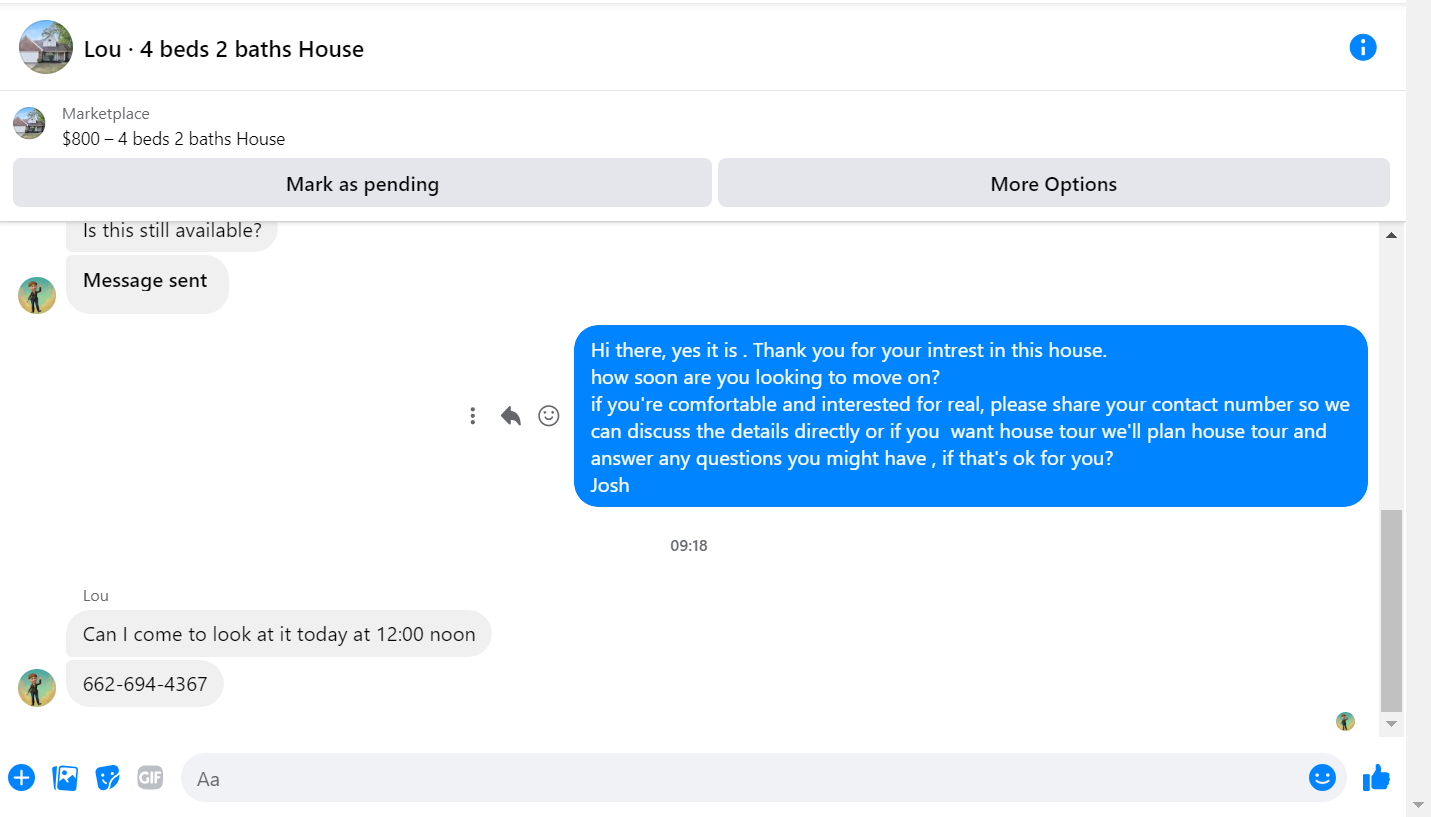Click the plus icon for more actions
Viewport: 1431px width, 817px height.
21,777
